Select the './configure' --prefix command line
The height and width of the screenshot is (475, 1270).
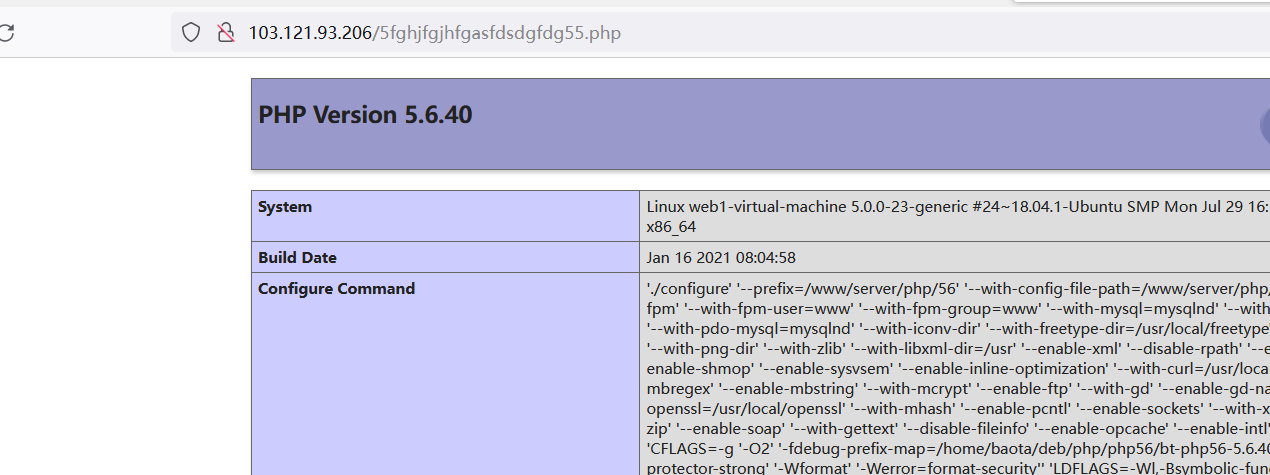click(958, 288)
